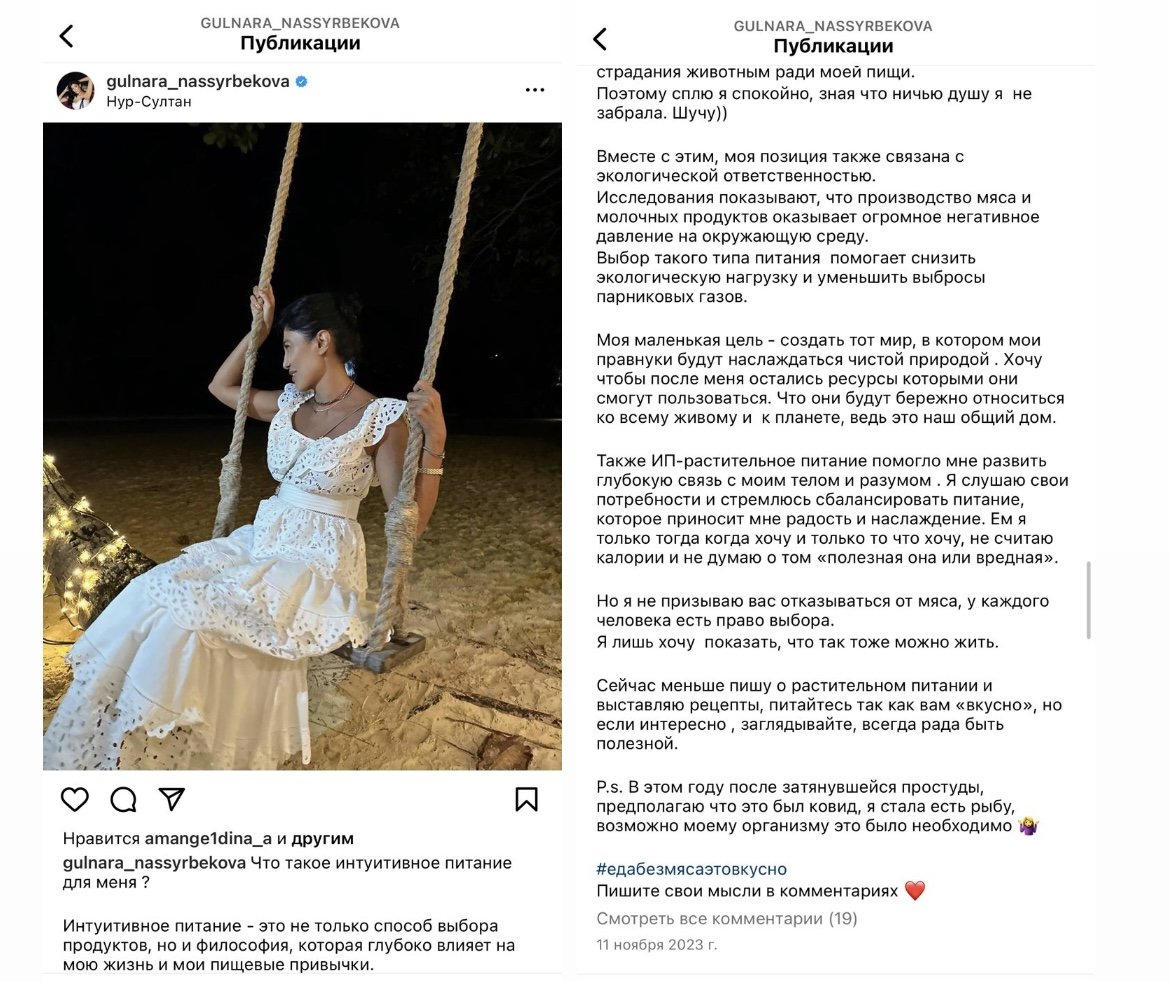Go back using the right panel's arrow
The height and width of the screenshot is (982, 1170).
point(600,39)
